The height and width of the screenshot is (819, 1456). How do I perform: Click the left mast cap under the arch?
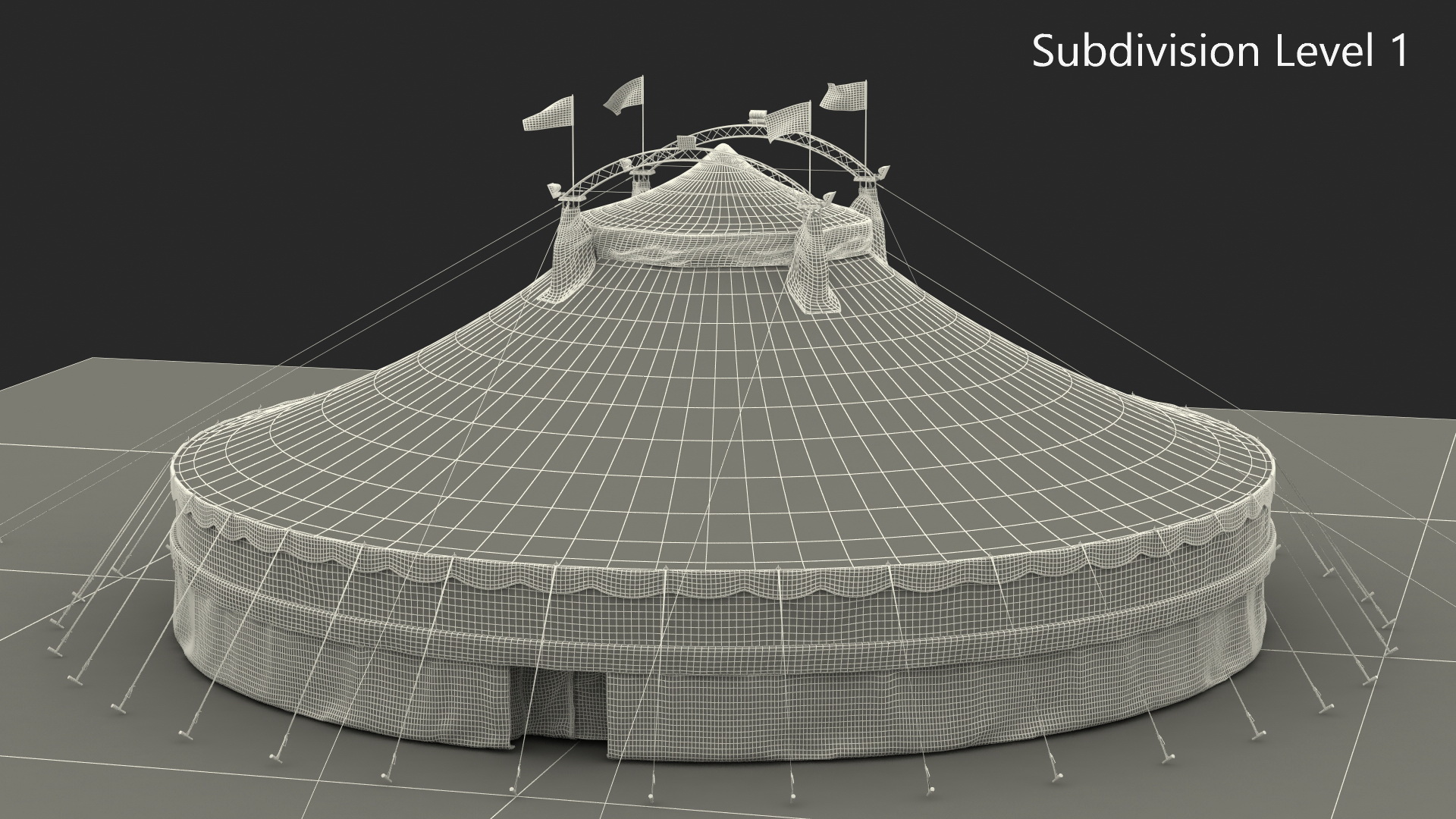[570, 199]
